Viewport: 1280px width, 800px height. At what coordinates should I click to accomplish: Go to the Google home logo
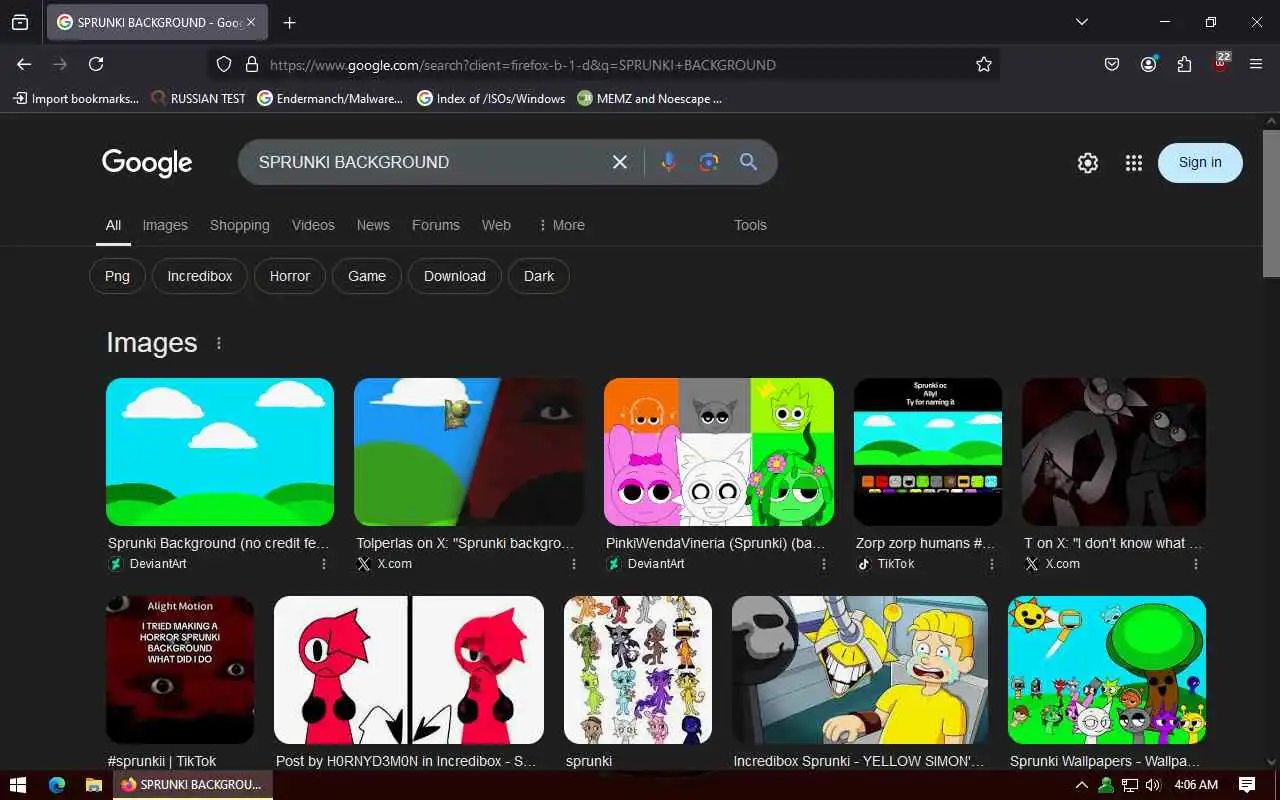(147, 162)
